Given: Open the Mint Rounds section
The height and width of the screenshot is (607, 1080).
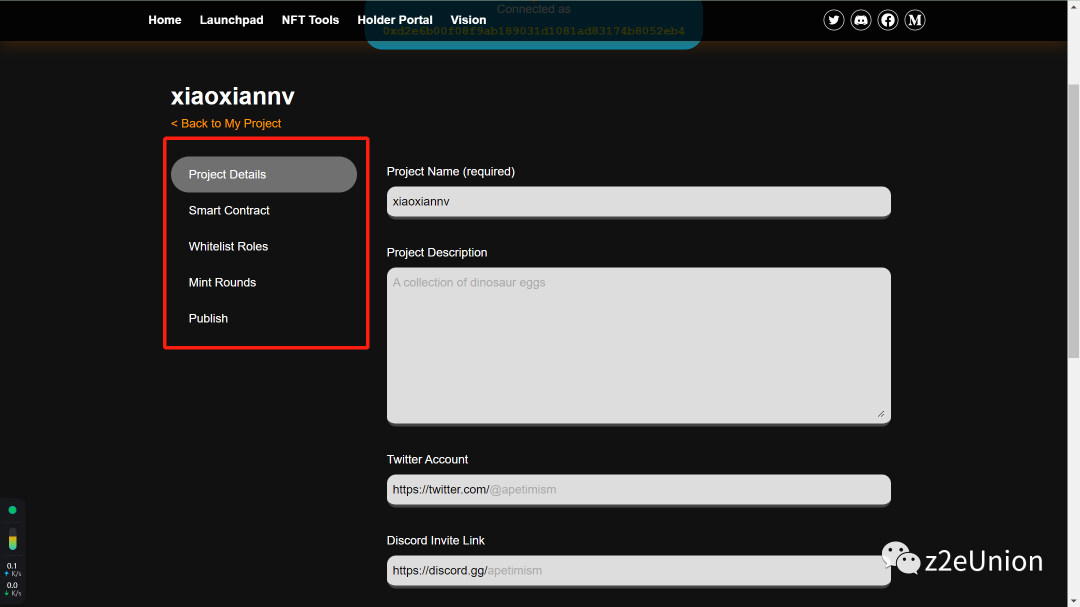Looking at the screenshot, I should point(222,282).
